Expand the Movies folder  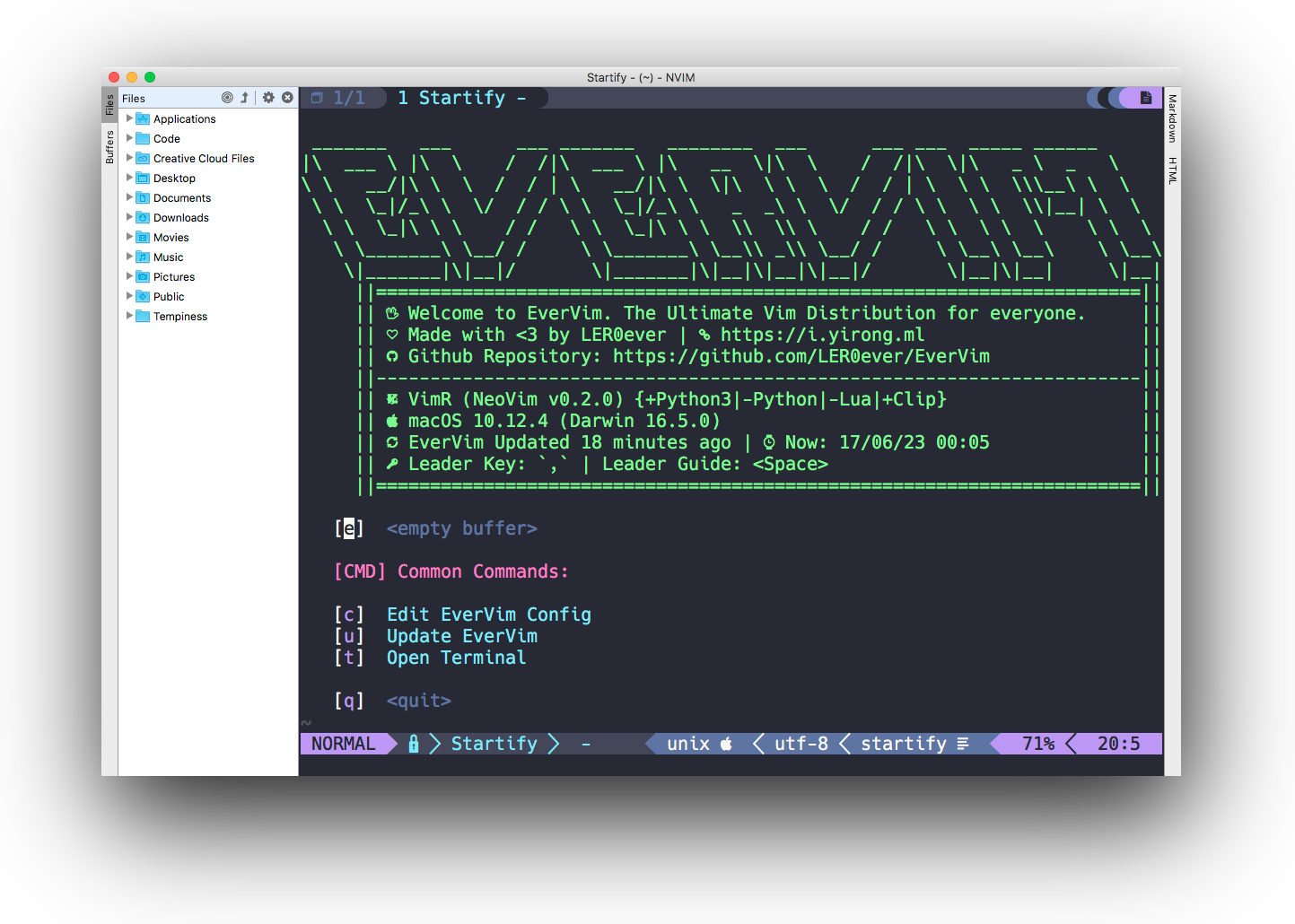tap(129, 236)
